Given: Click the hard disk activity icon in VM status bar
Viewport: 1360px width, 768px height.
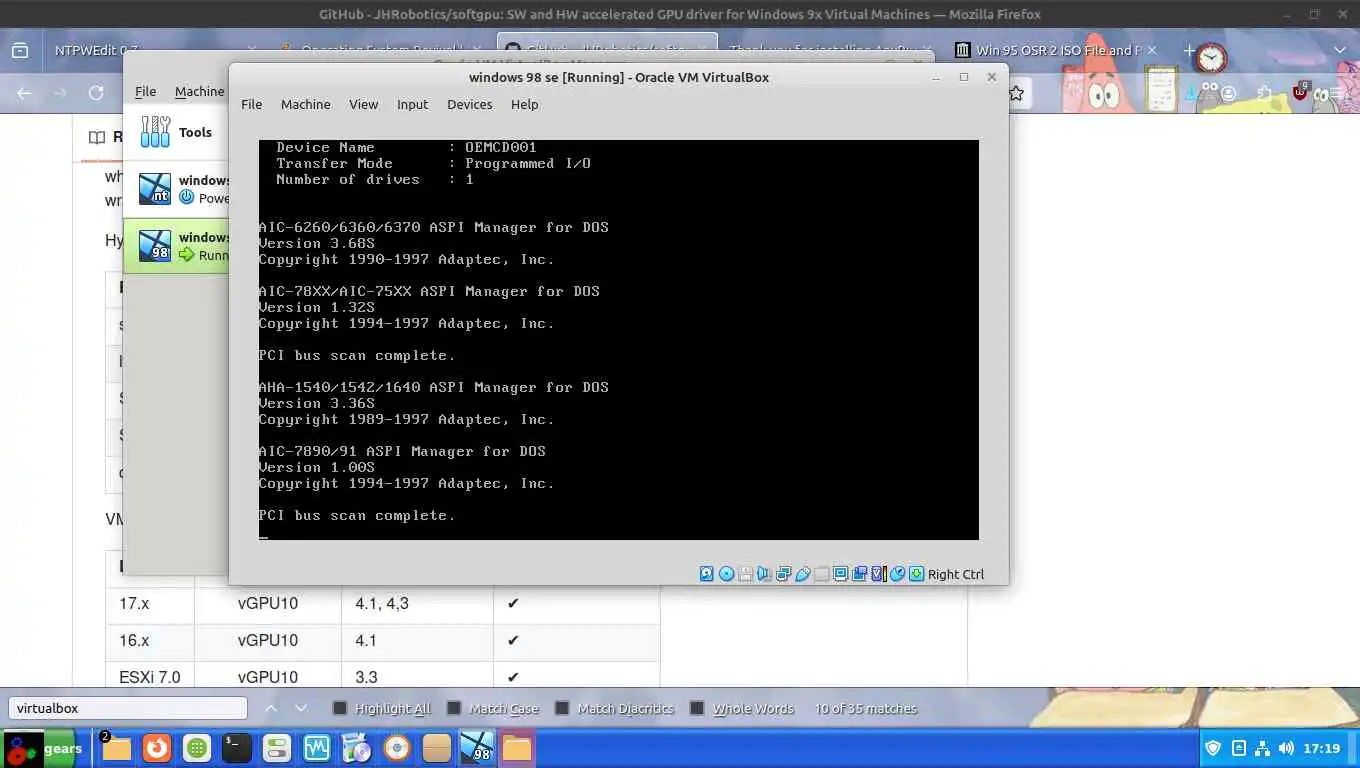Looking at the screenshot, I should click(x=707, y=574).
